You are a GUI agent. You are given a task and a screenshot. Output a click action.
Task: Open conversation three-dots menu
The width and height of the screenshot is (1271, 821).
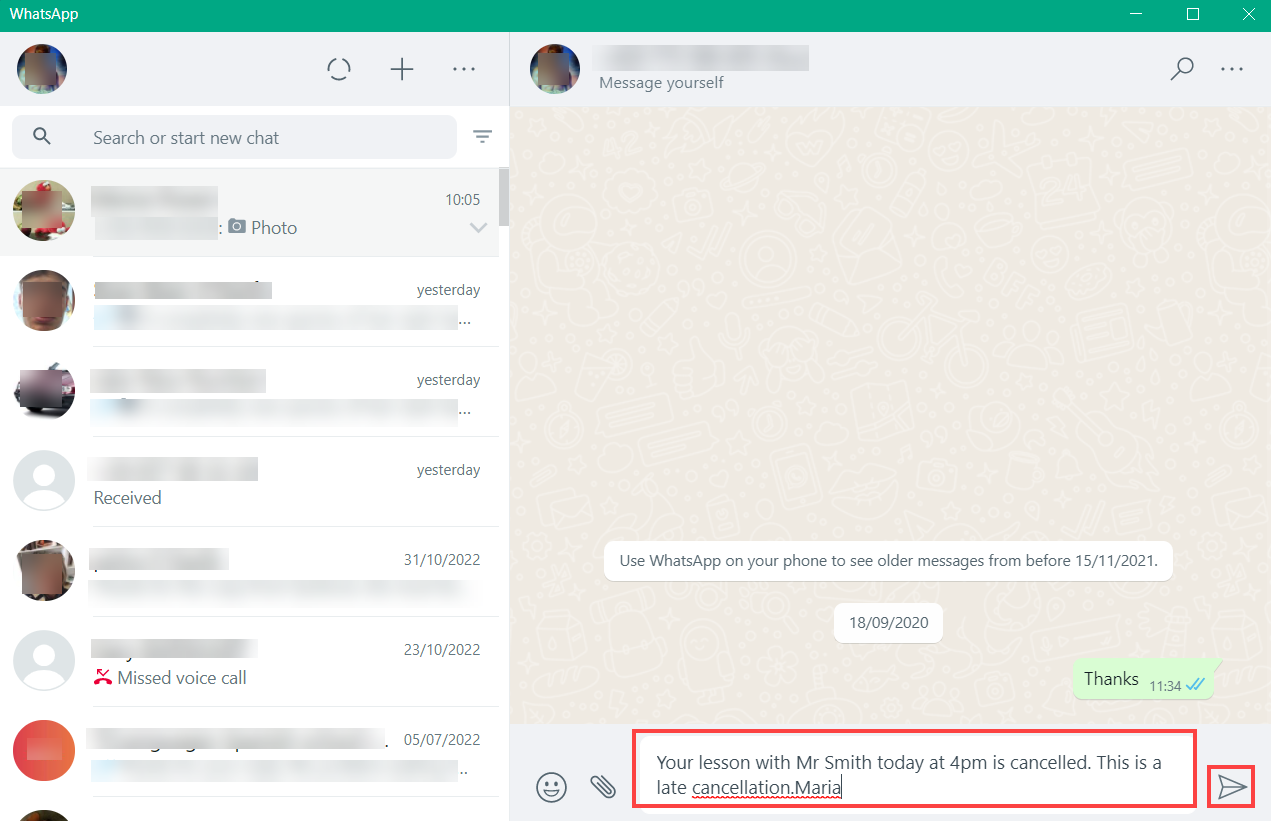(1232, 69)
